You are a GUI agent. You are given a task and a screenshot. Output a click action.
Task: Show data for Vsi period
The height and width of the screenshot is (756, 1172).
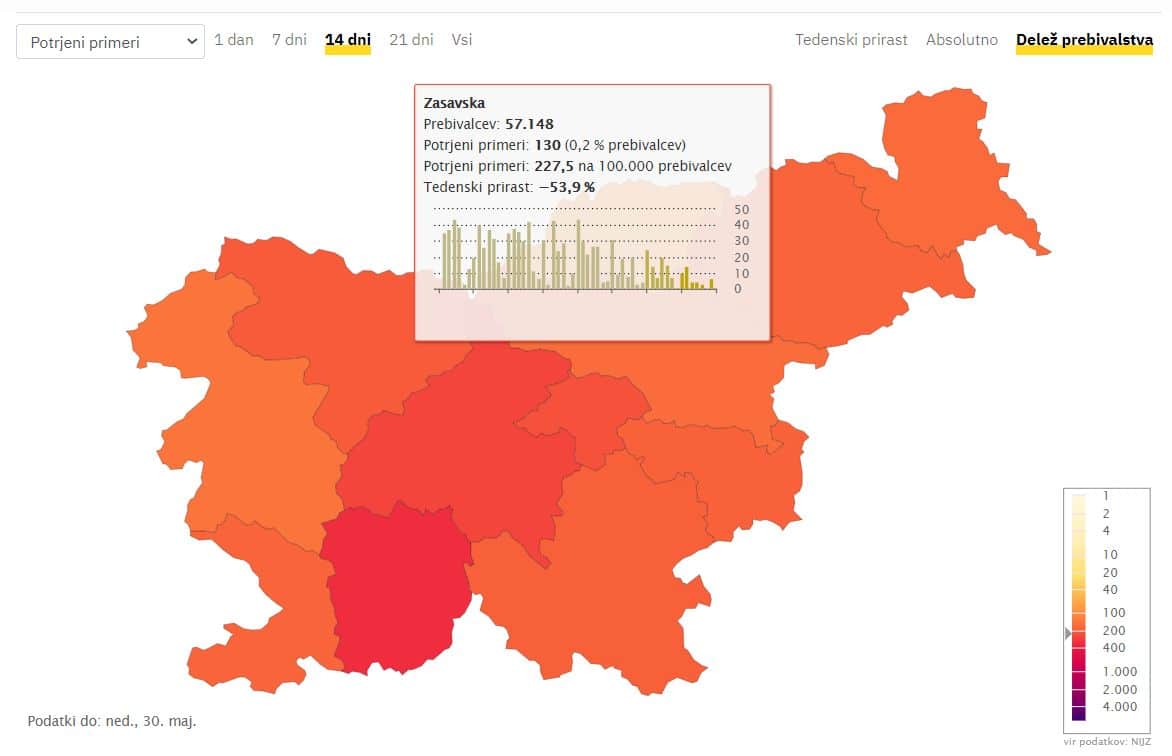point(462,40)
